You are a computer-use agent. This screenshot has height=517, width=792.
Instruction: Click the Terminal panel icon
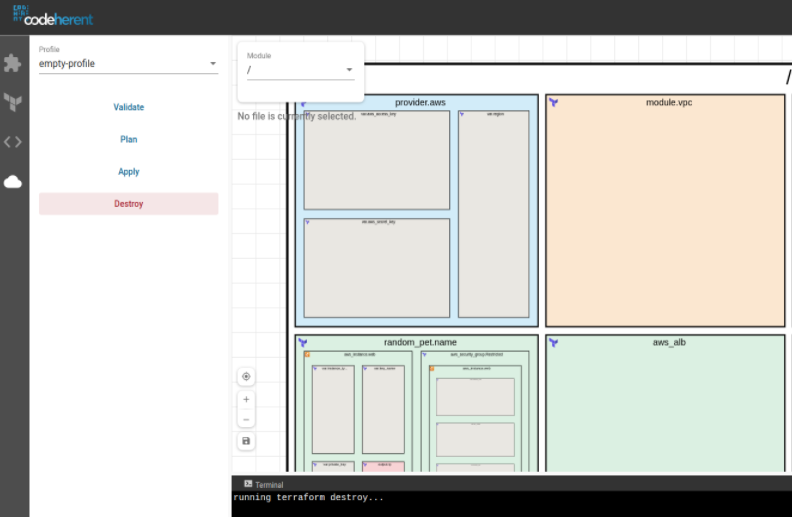click(x=248, y=484)
